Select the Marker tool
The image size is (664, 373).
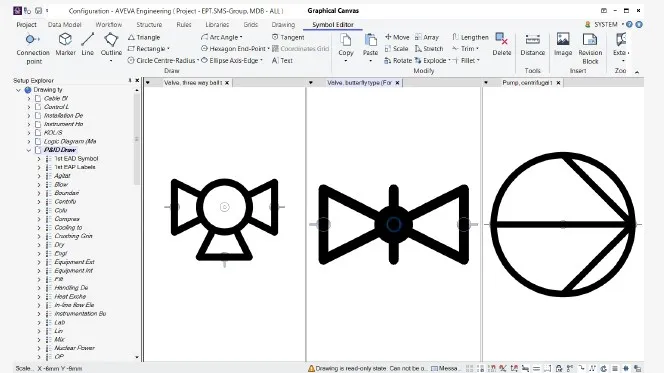65,44
